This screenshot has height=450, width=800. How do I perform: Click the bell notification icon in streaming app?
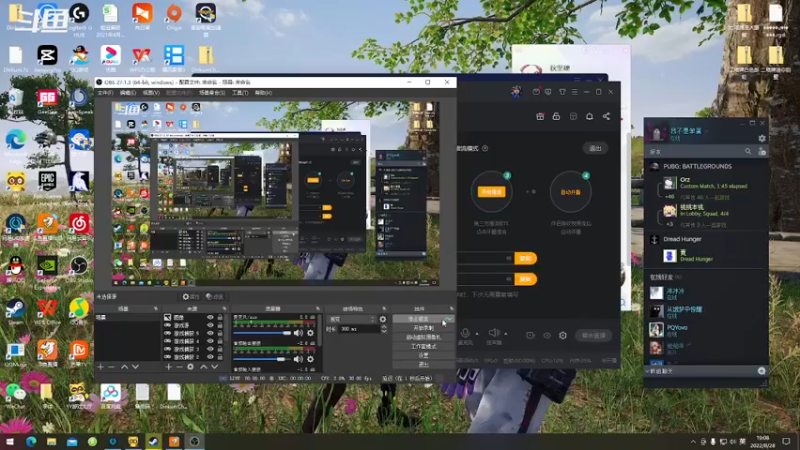click(589, 116)
